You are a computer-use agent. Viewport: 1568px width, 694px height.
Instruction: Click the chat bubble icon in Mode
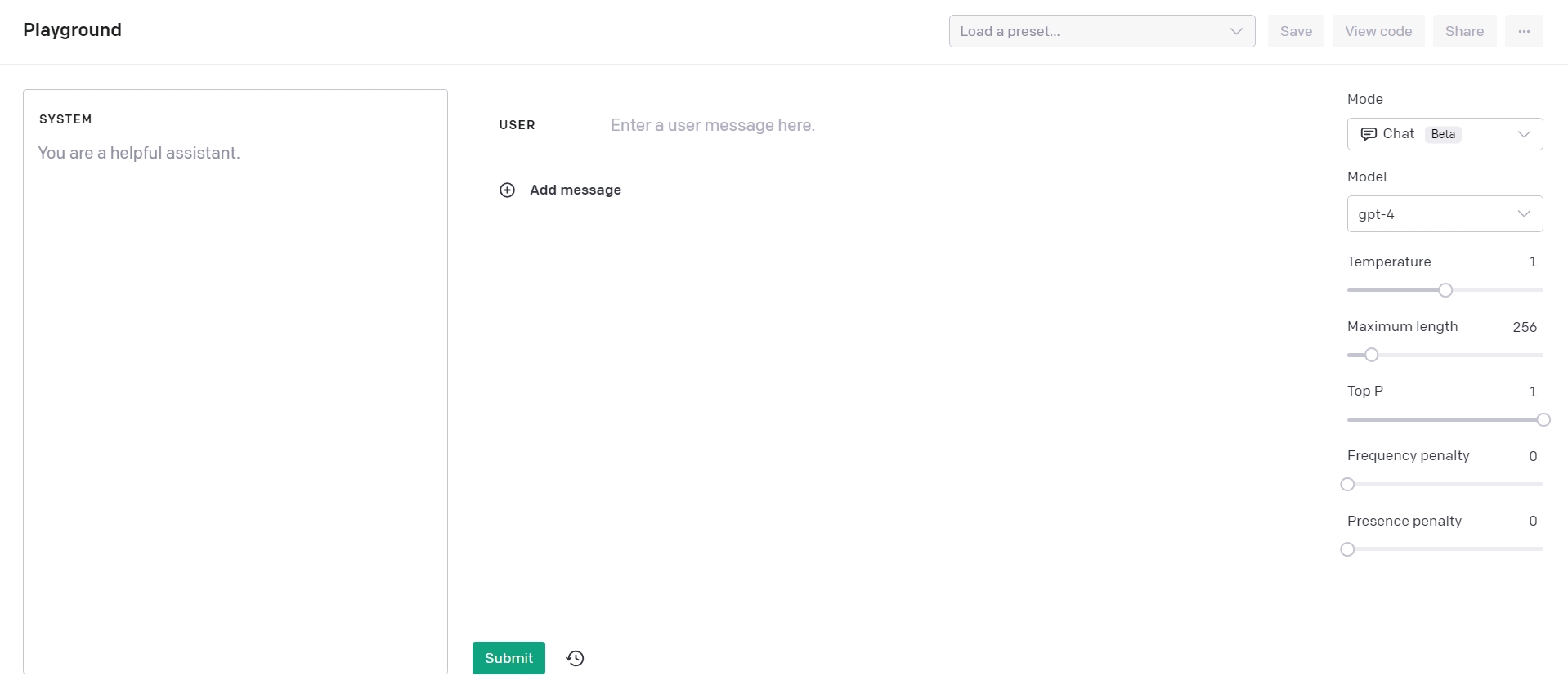[1368, 134]
